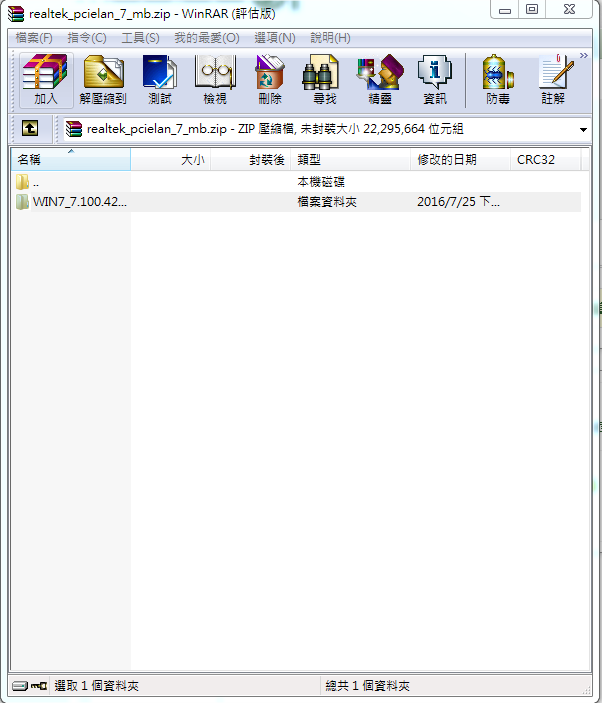This screenshot has width=602, height=703.
Task: Open the 我的最愛(O) menu
Action: click(207, 38)
